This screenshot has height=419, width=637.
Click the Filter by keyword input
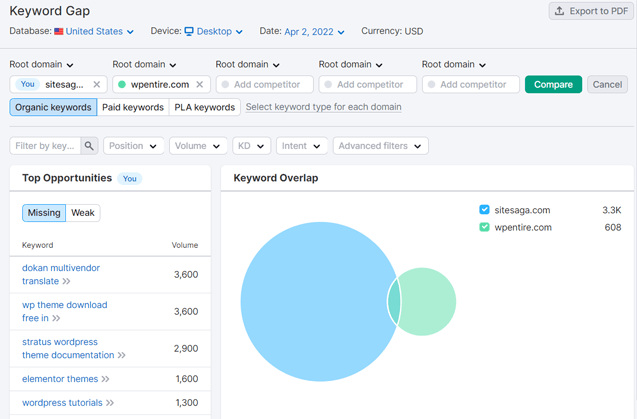click(x=45, y=146)
